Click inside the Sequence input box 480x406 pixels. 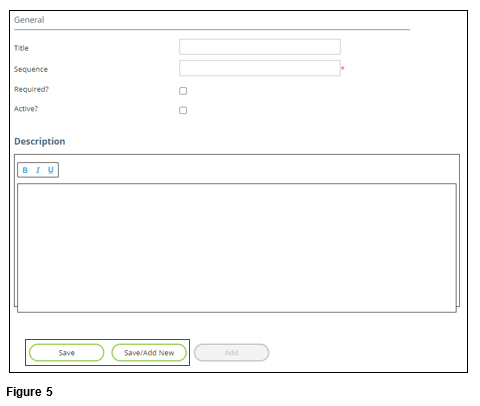click(260, 68)
